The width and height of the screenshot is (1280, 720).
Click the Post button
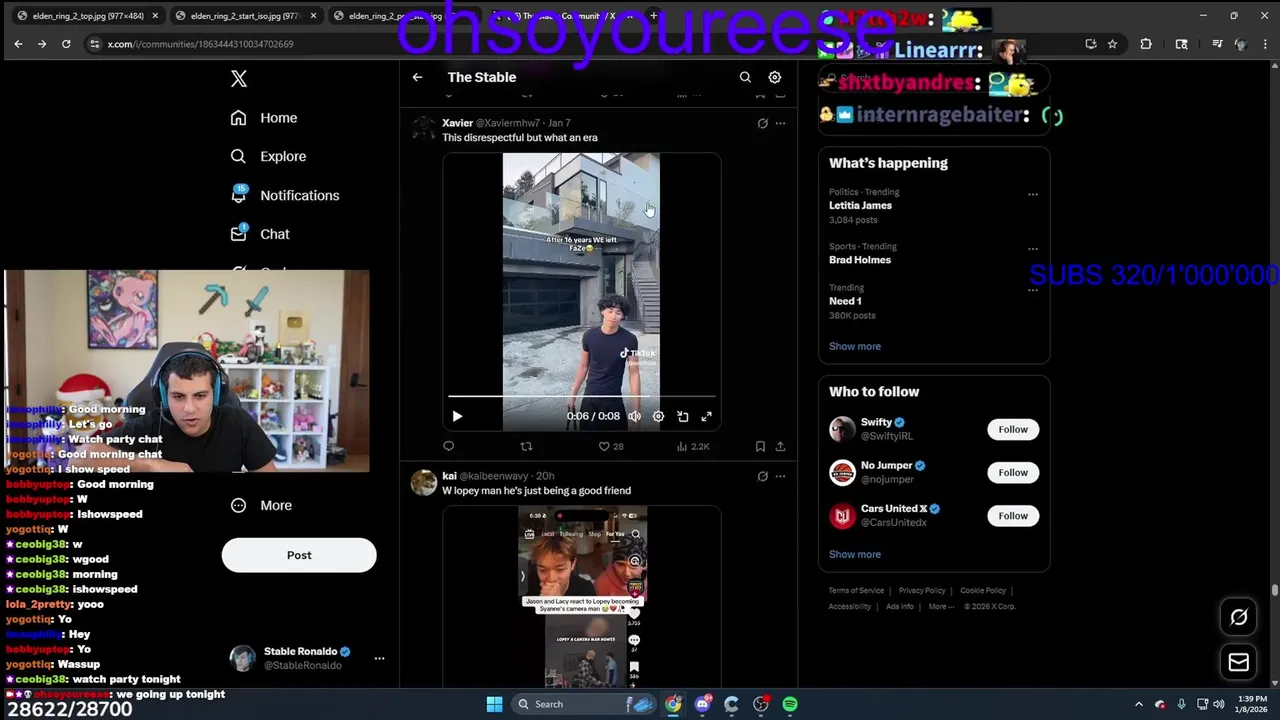point(299,555)
